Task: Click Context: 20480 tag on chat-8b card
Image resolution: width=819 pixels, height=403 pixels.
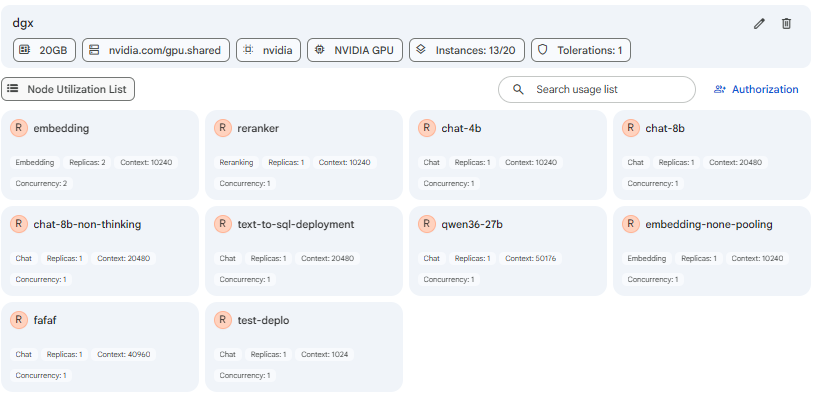Action: click(735, 162)
